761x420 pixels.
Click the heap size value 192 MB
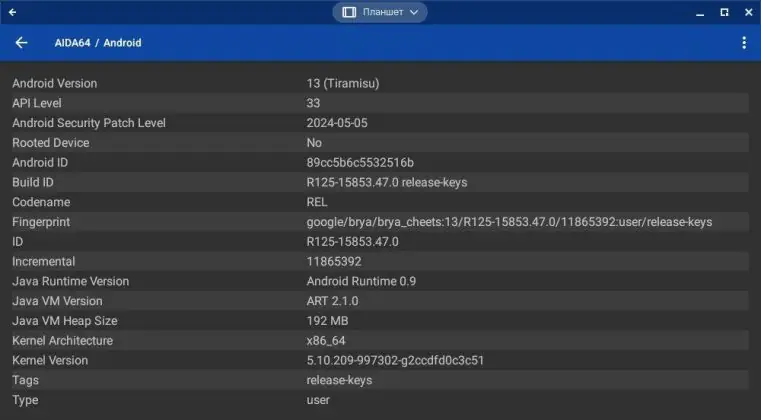(327, 321)
